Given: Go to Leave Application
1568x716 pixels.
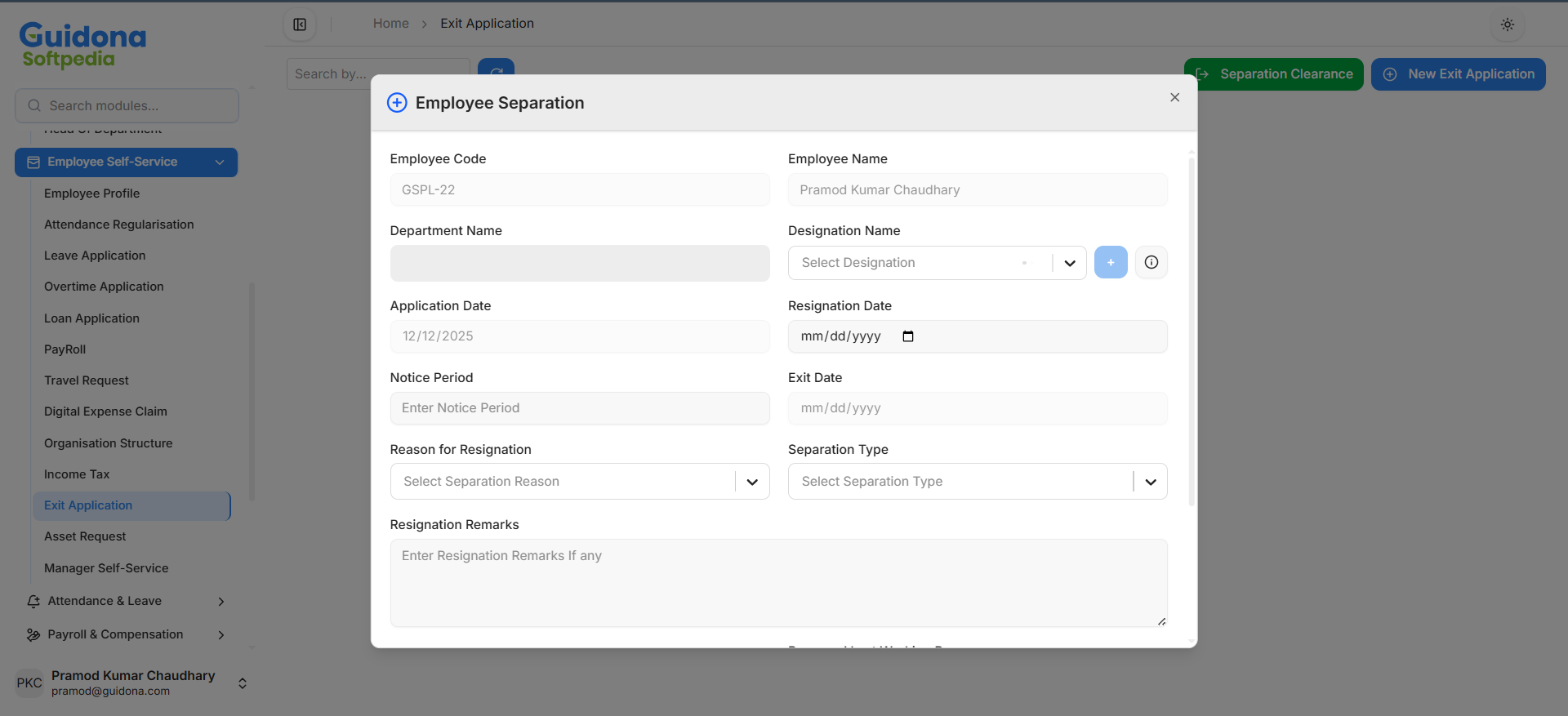Looking at the screenshot, I should [95, 256].
